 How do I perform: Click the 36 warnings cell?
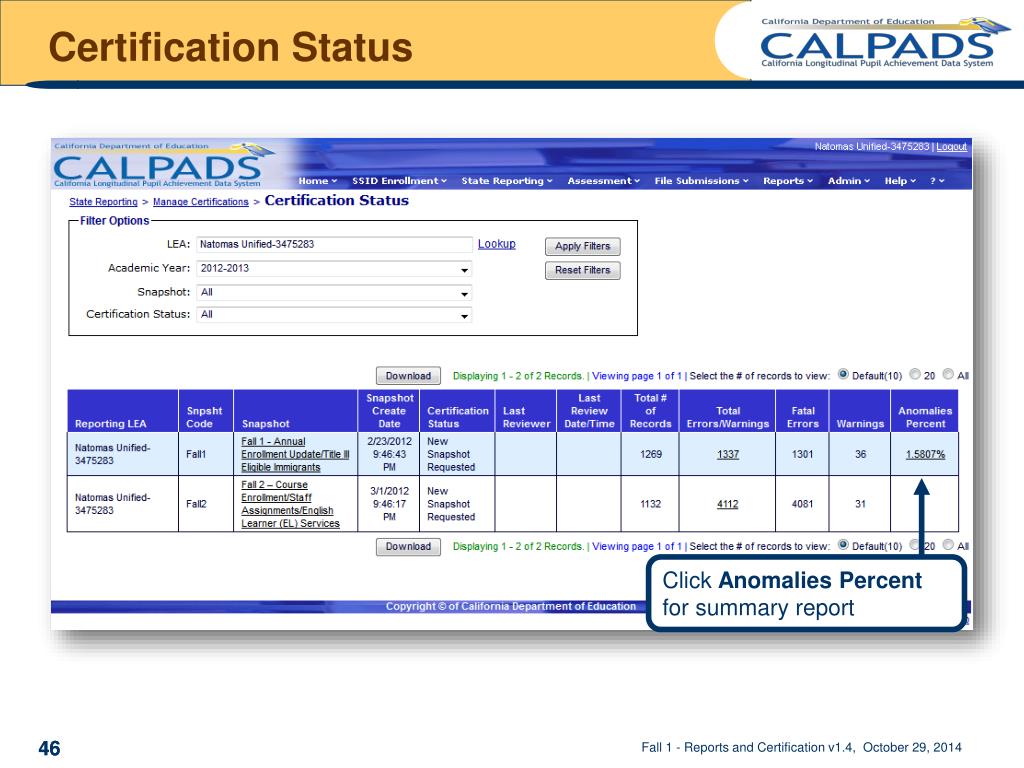[x=861, y=455]
